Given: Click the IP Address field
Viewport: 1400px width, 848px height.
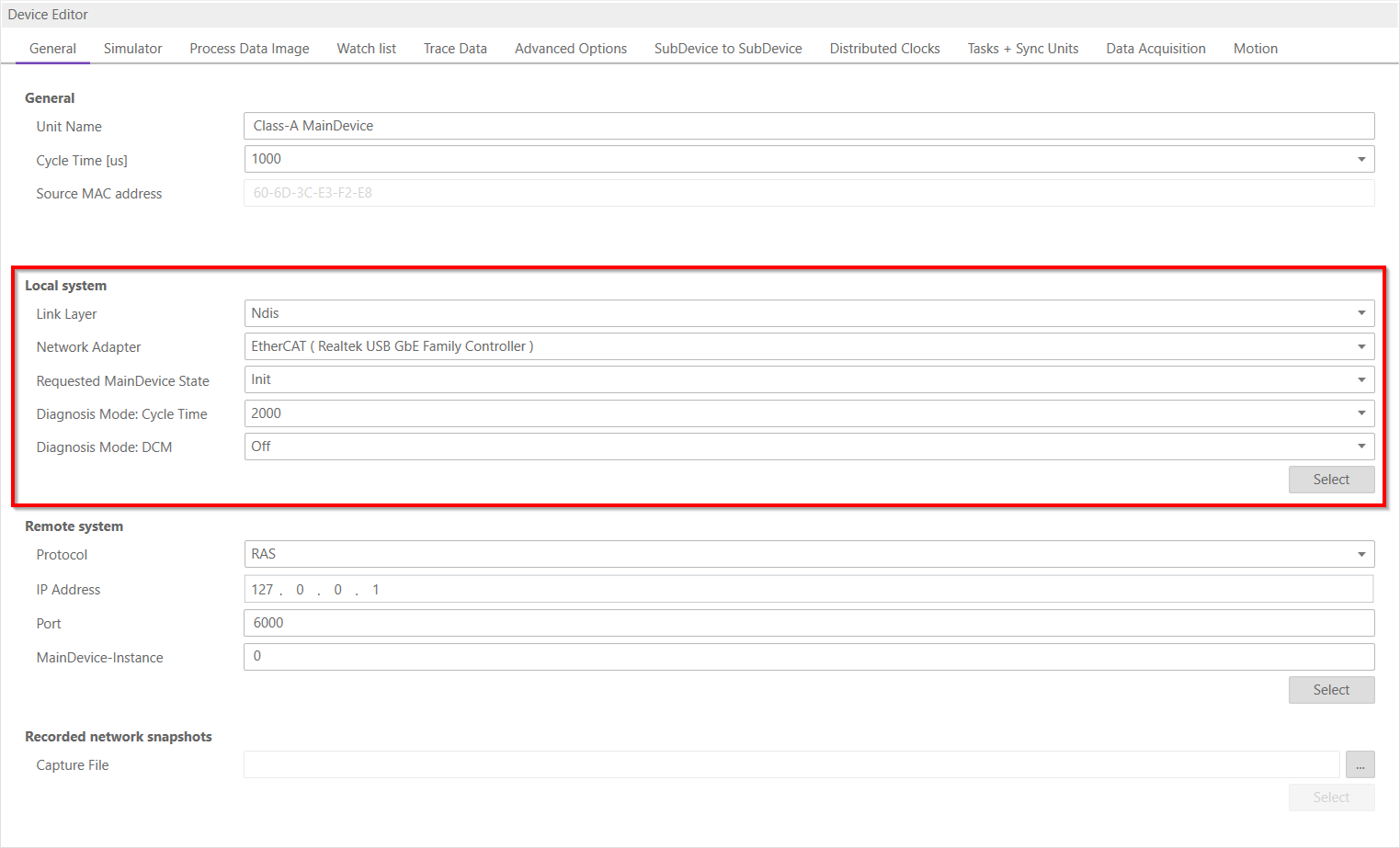Looking at the screenshot, I should point(809,589).
